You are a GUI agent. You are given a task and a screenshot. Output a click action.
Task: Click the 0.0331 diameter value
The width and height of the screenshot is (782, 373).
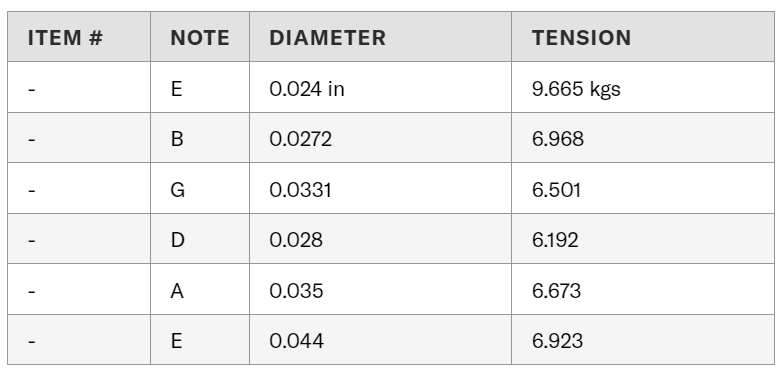pyautogui.click(x=300, y=190)
